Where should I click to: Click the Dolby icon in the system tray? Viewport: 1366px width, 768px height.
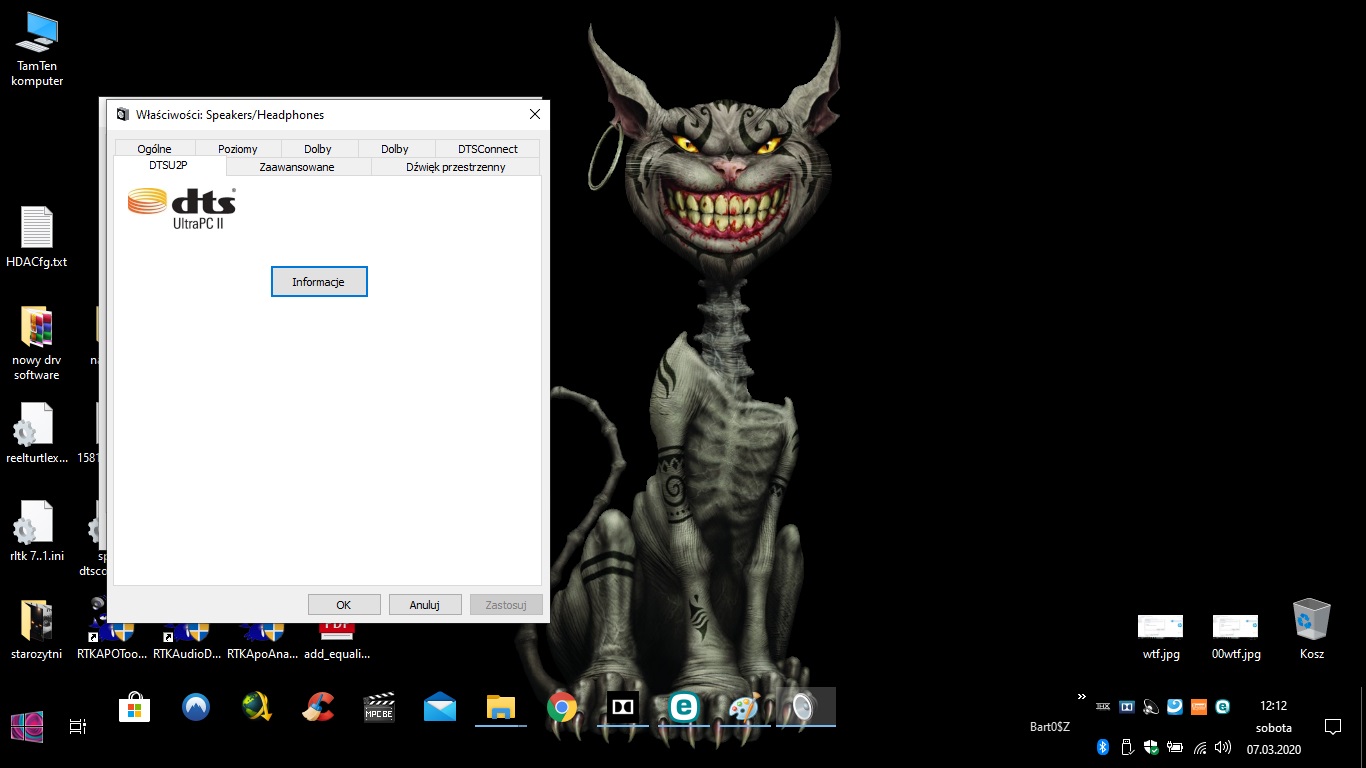tap(1127, 706)
